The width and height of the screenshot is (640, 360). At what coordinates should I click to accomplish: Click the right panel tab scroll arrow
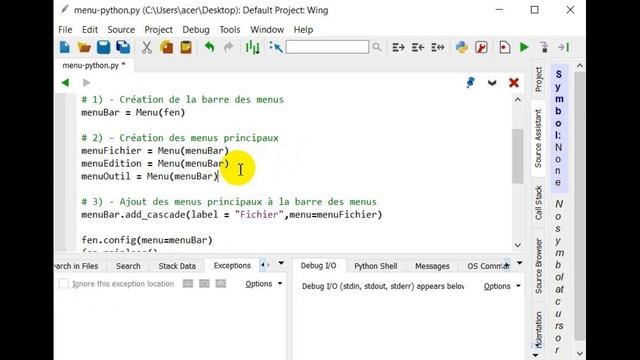coord(506,265)
